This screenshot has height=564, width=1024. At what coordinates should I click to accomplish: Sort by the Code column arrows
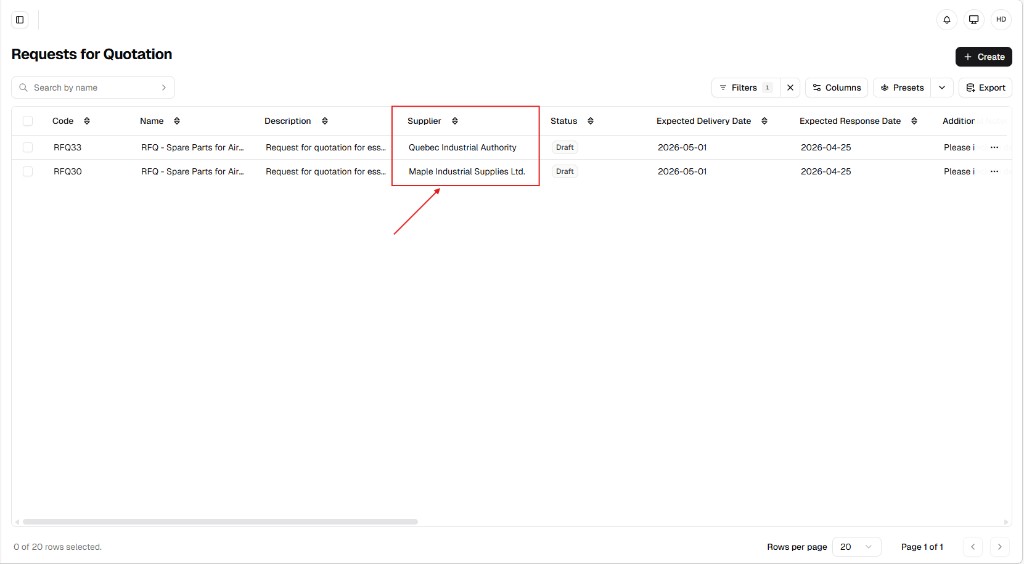(x=87, y=121)
